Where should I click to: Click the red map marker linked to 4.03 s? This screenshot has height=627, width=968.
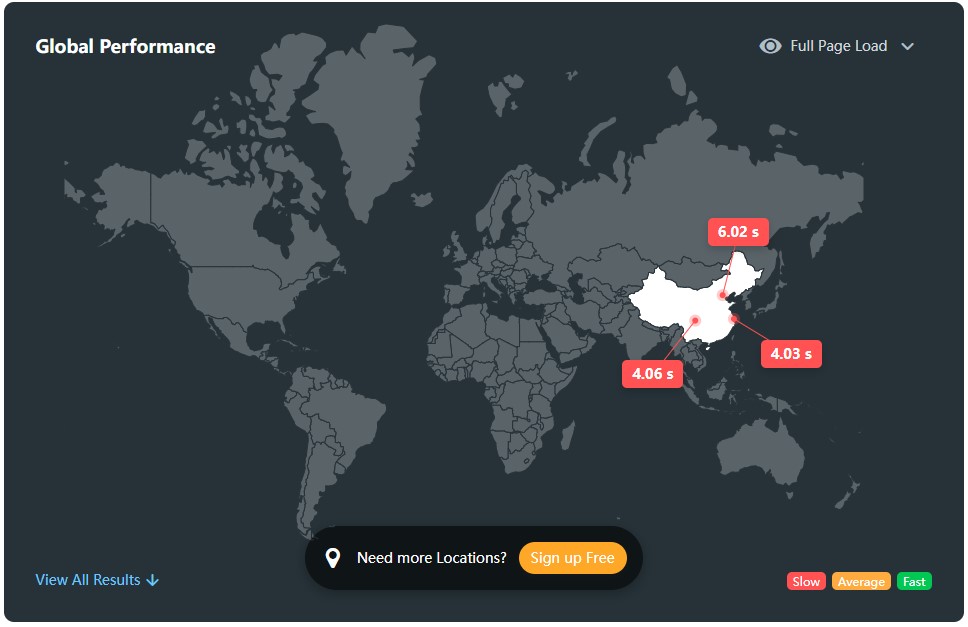733,318
